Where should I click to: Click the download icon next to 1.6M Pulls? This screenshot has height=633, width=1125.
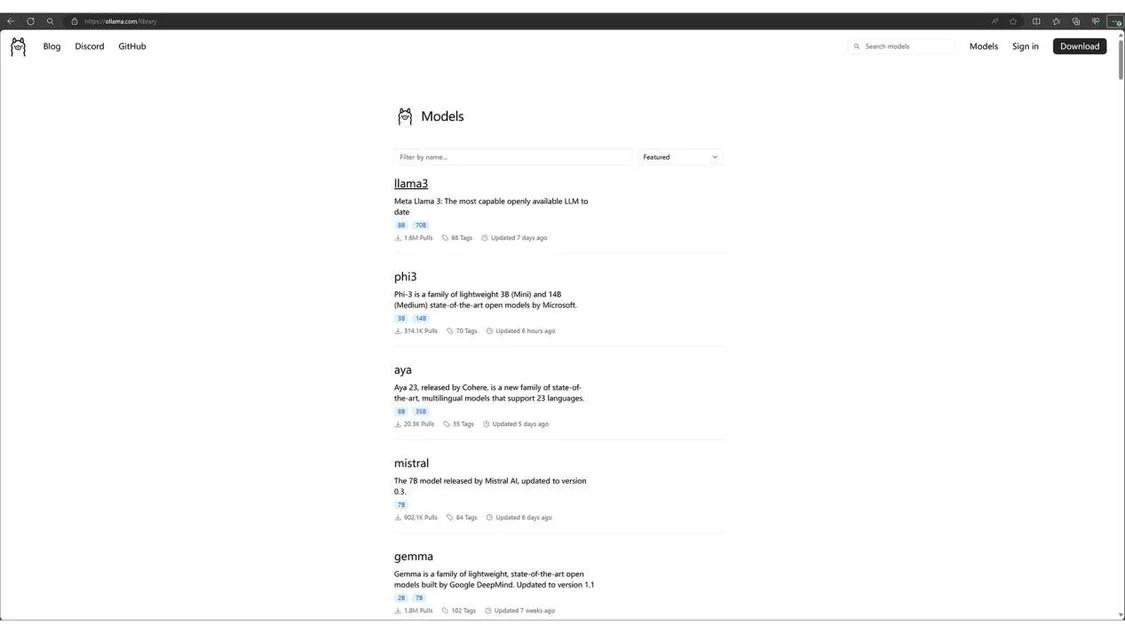pos(397,238)
